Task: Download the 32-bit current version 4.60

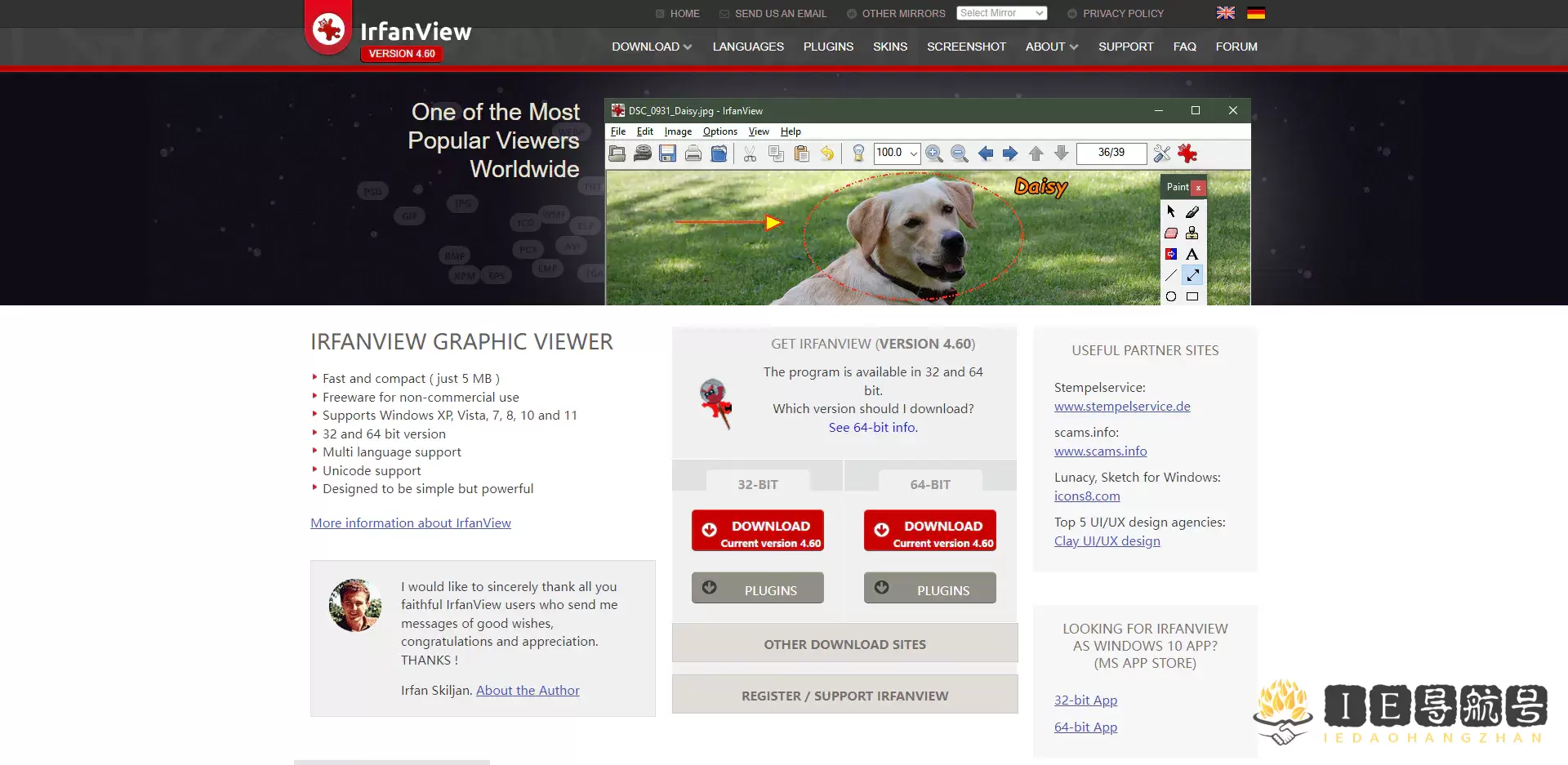Action: coord(757,530)
